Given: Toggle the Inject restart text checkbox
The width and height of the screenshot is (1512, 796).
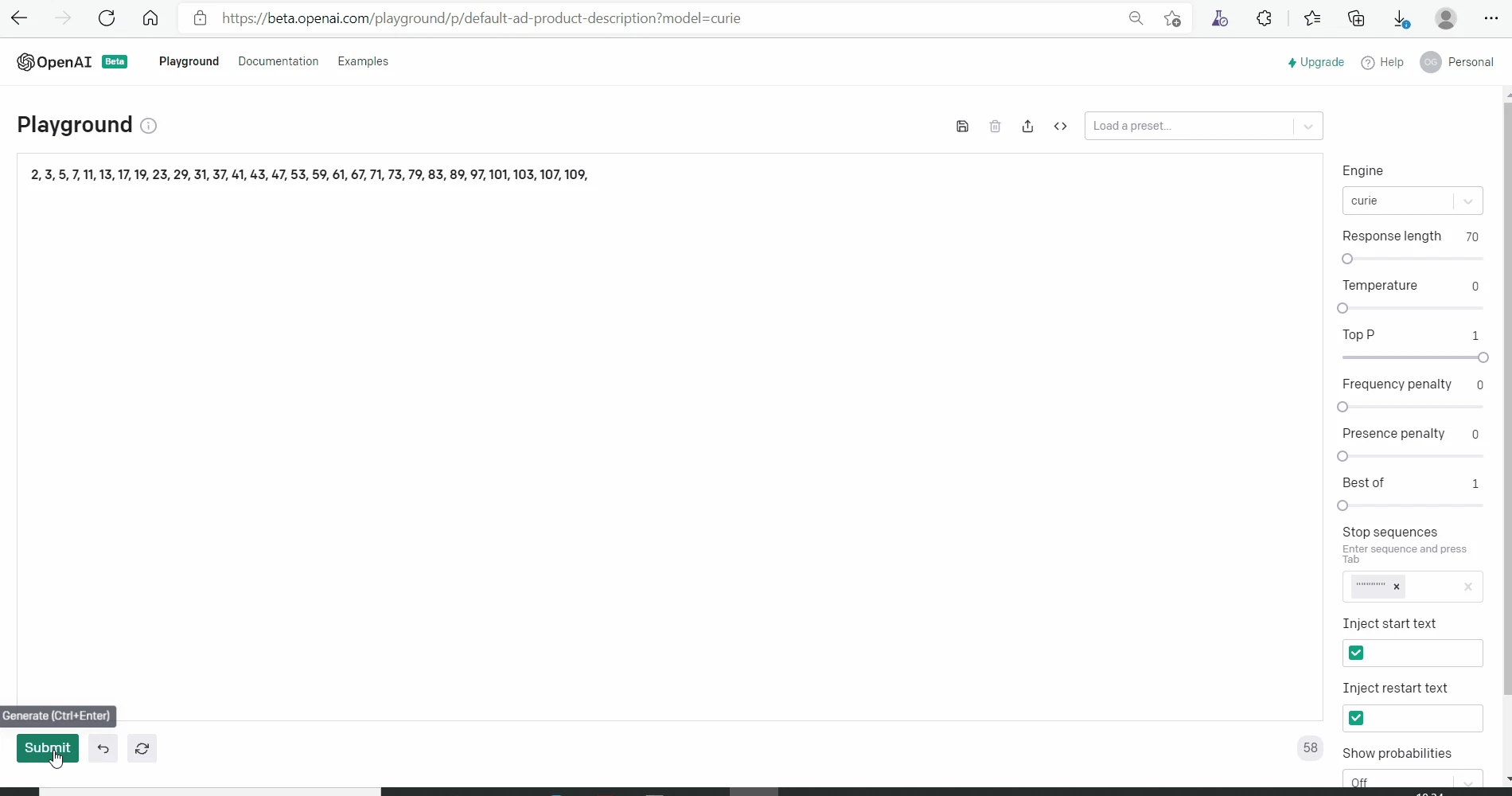Looking at the screenshot, I should pyautogui.click(x=1356, y=718).
